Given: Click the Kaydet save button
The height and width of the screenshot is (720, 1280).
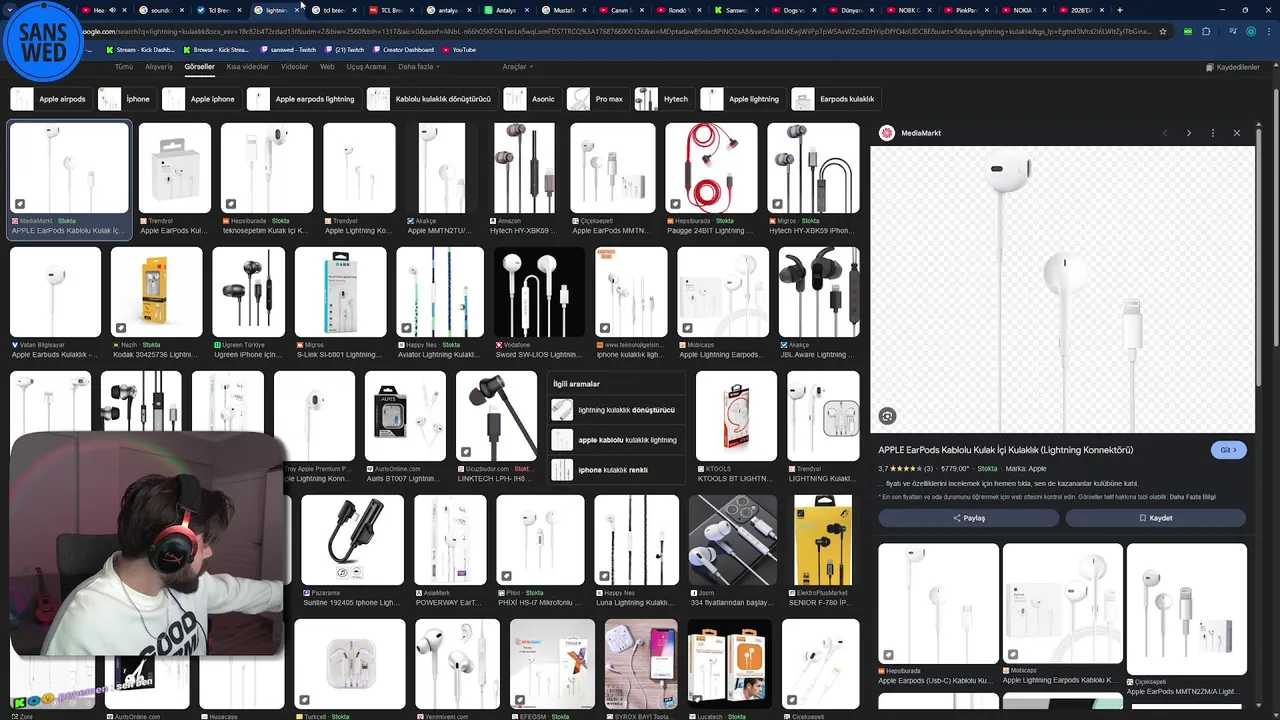Looking at the screenshot, I should [x=1156, y=518].
